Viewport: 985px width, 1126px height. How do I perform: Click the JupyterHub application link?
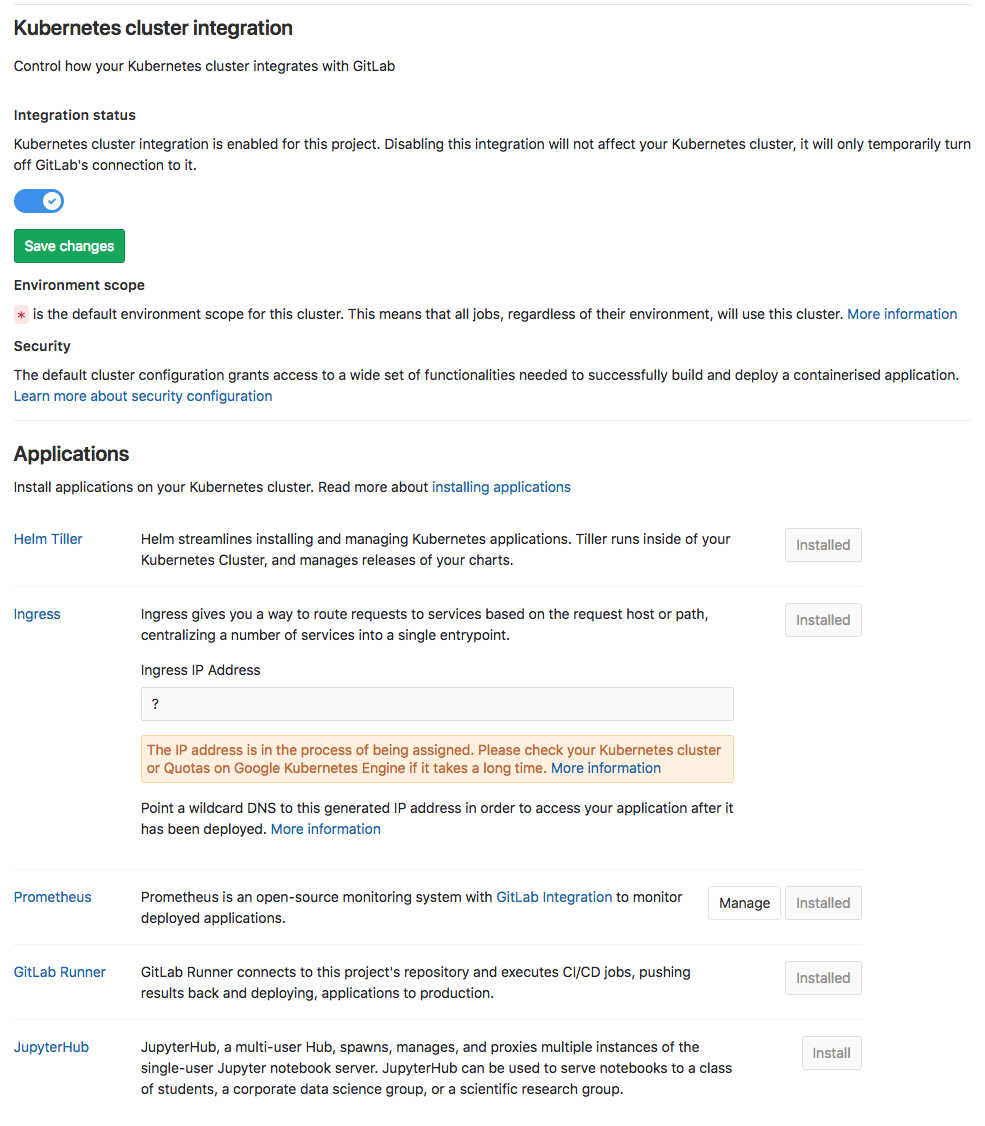(x=51, y=1046)
